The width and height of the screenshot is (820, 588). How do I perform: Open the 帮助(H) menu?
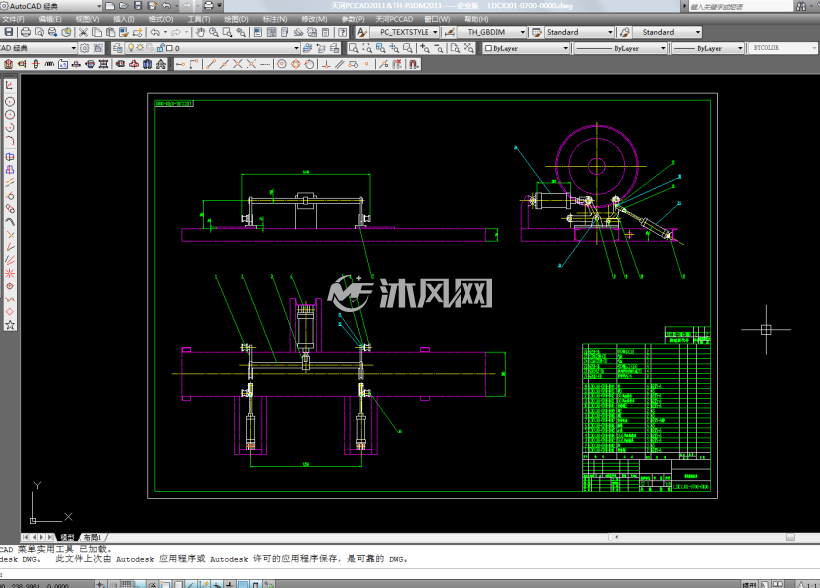tap(476, 19)
